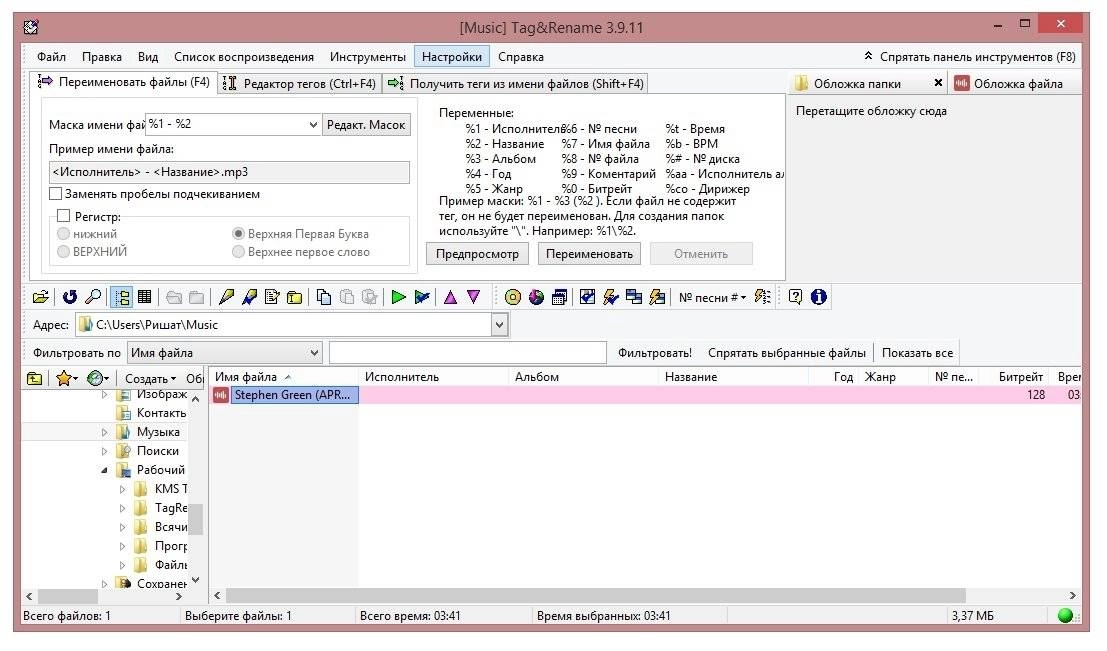This screenshot has height=651, width=1107.
Task: Click the purple down triangle icon
Action: click(x=474, y=297)
